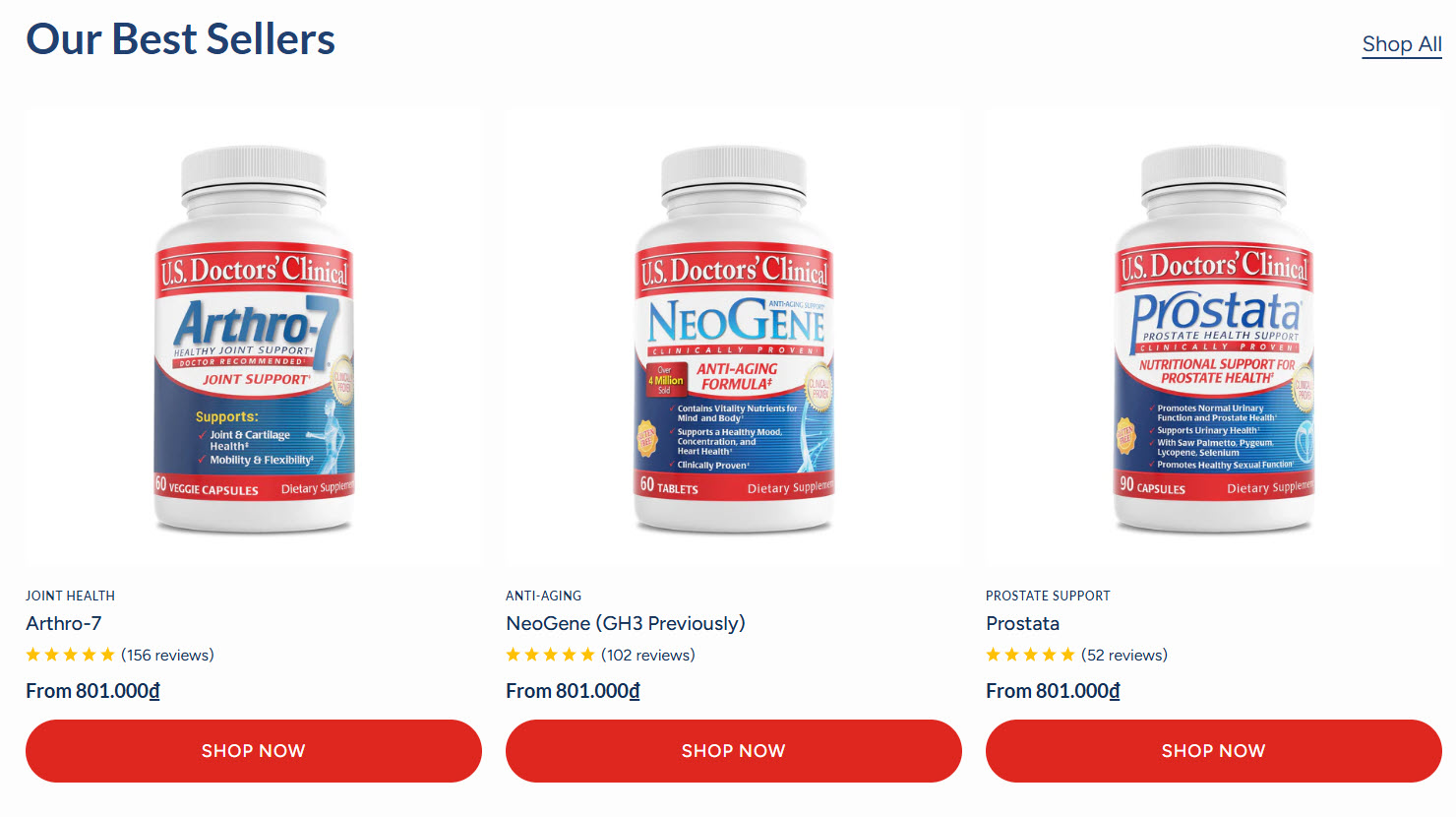The height and width of the screenshot is (817, 1456).
Task: Click the Prostata star rating icons
Action: (1031, 655)
